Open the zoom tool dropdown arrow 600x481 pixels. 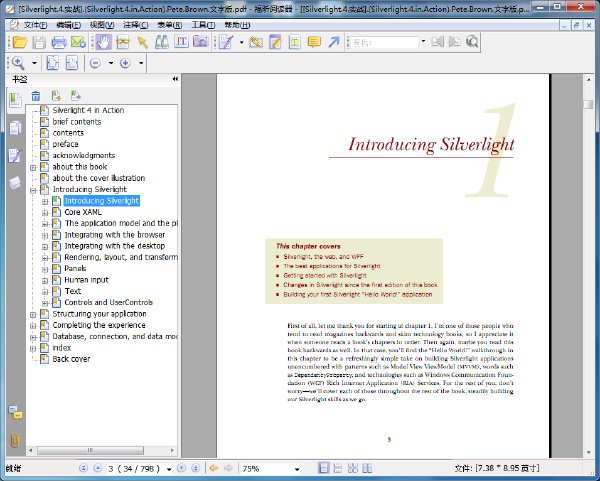[34, 63]
